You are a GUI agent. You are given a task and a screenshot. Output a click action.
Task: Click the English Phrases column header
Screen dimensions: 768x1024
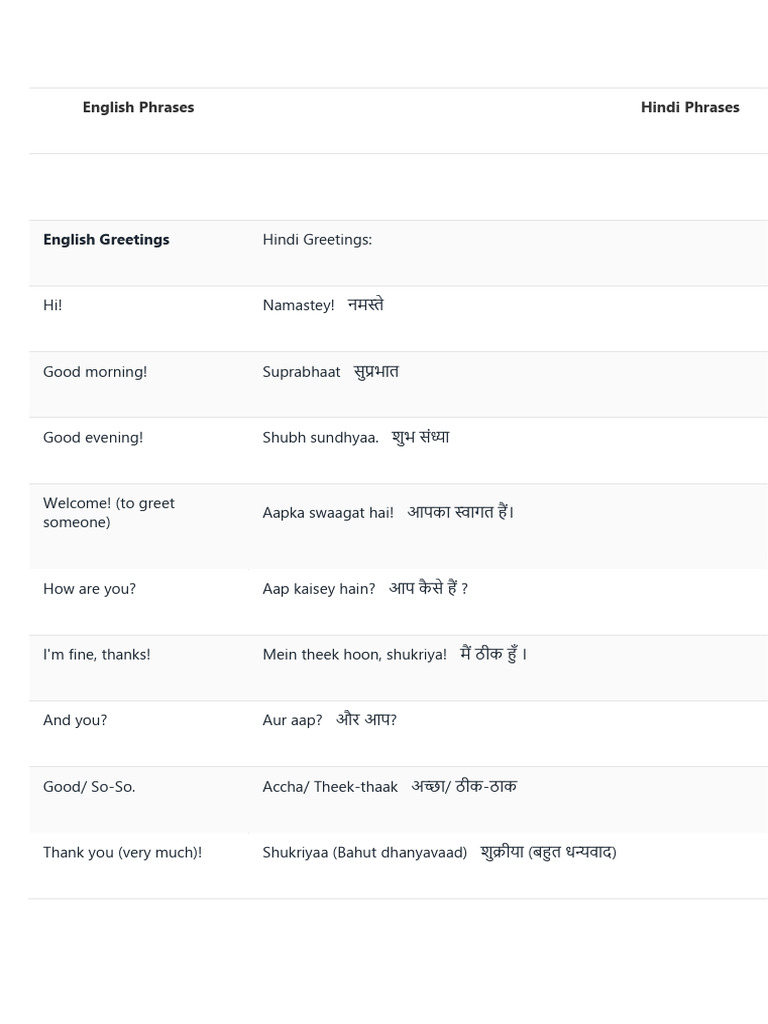[x=138, y=107]
